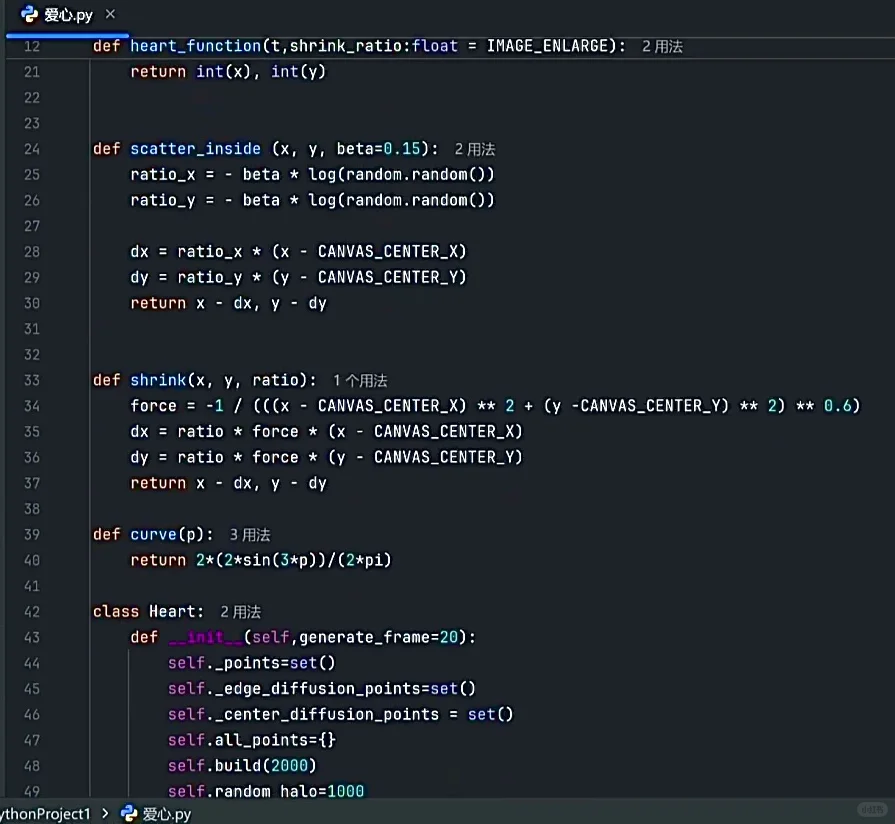The height and width of the screenshot is (824, 895).
Task: Show the '2 用法' hint for class Heart
Action: coord(240,612)
